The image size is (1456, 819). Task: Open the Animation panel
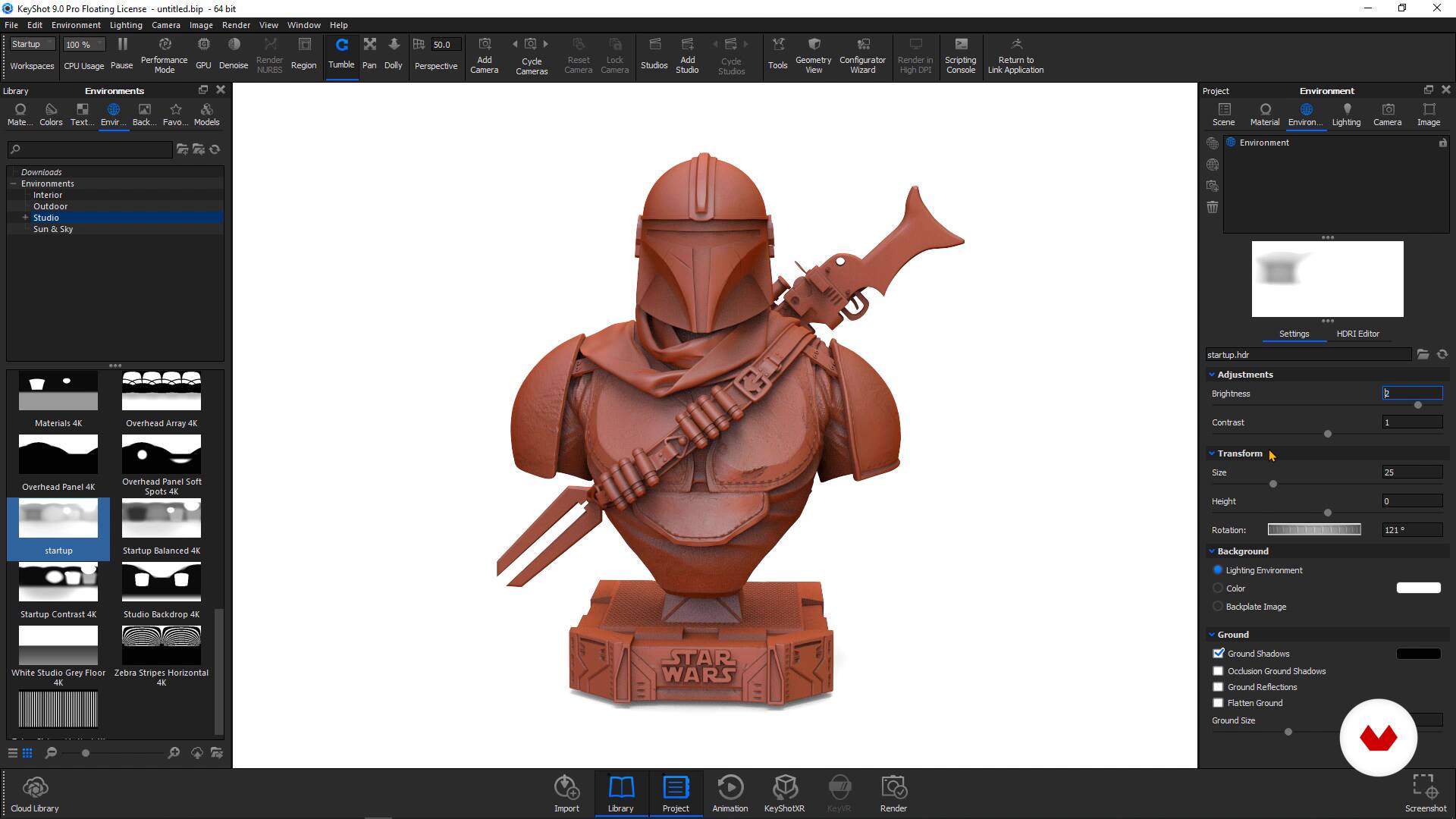[x=730, y=794]
